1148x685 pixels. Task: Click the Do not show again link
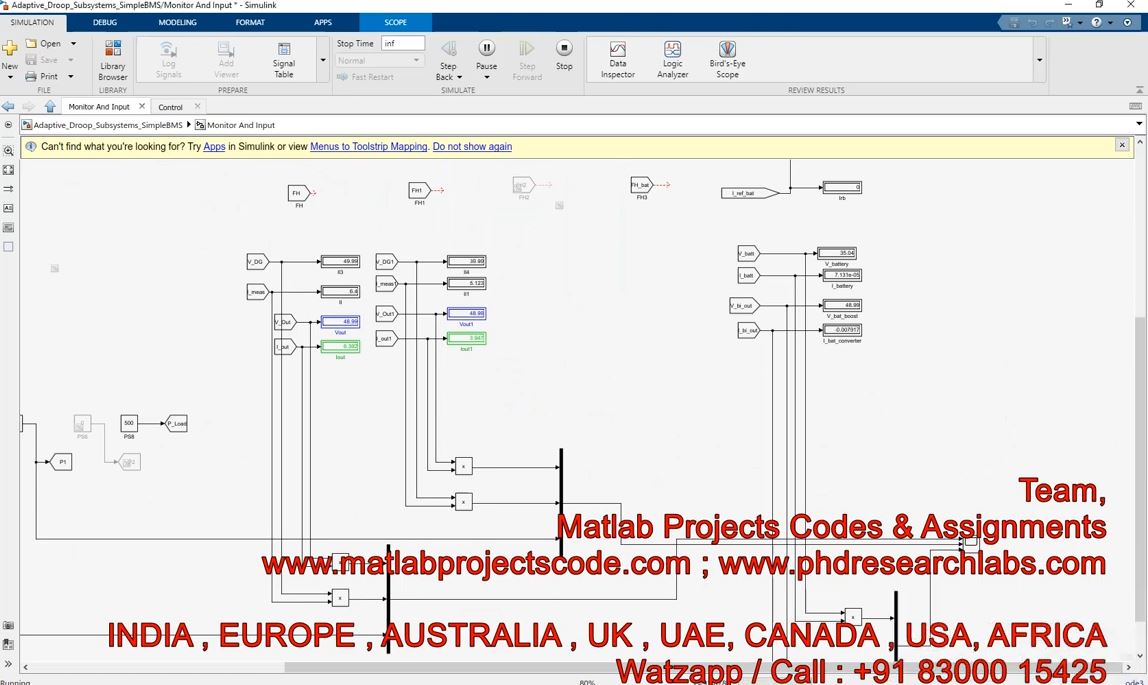(472, 147)
